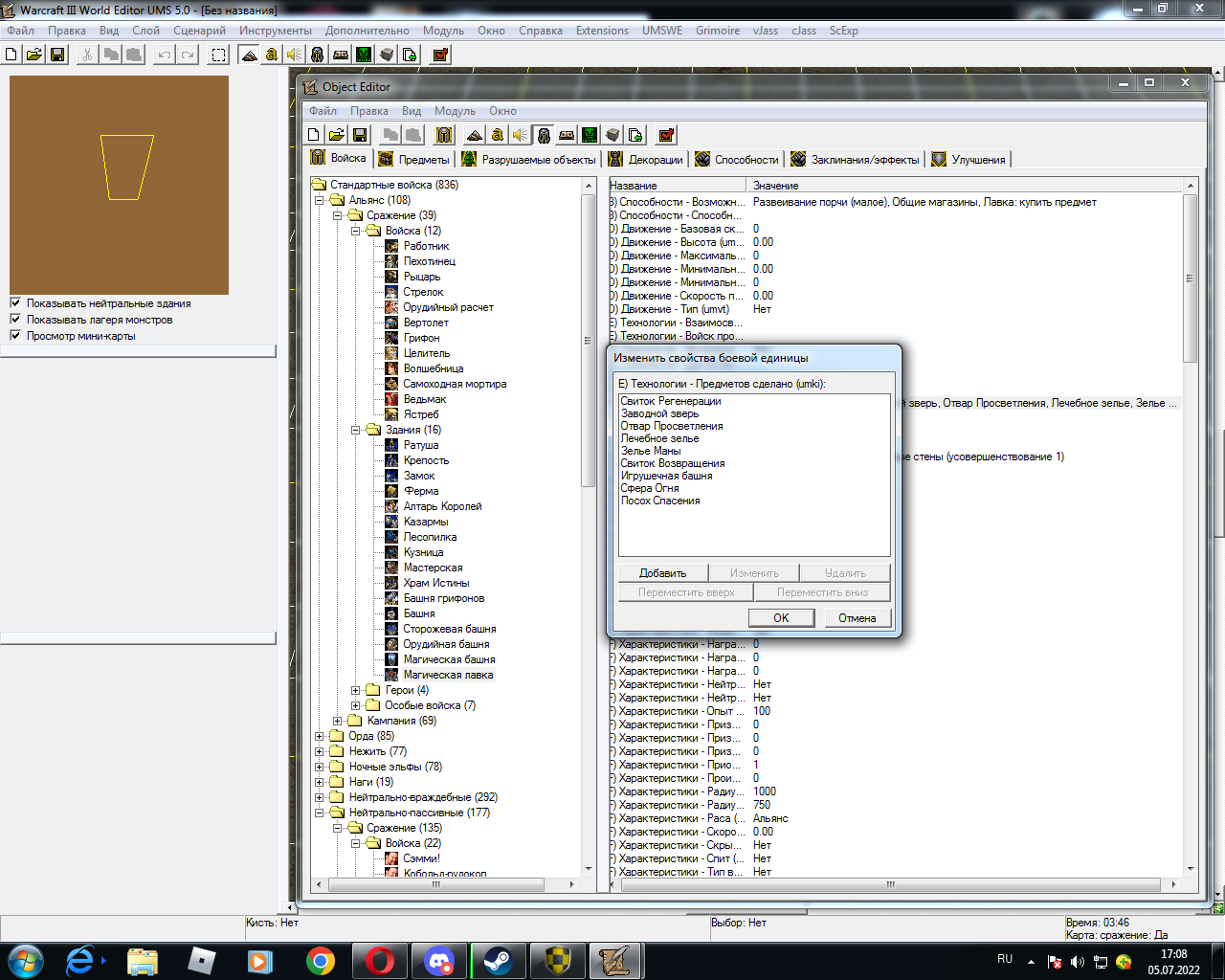Open Google Chrome from taskbar

click(x=321, y=961)
